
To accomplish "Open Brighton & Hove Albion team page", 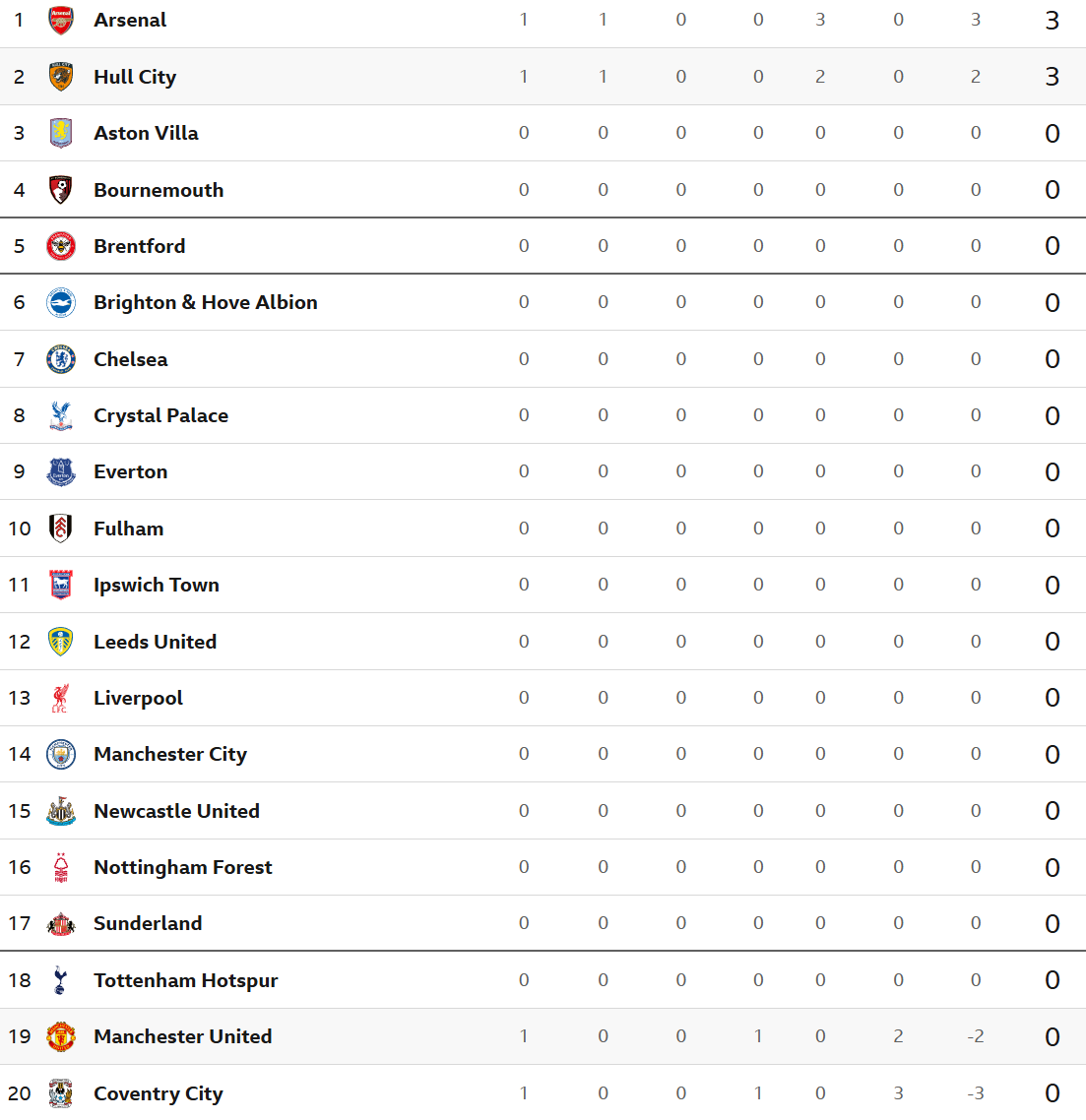I will point(206,303).
